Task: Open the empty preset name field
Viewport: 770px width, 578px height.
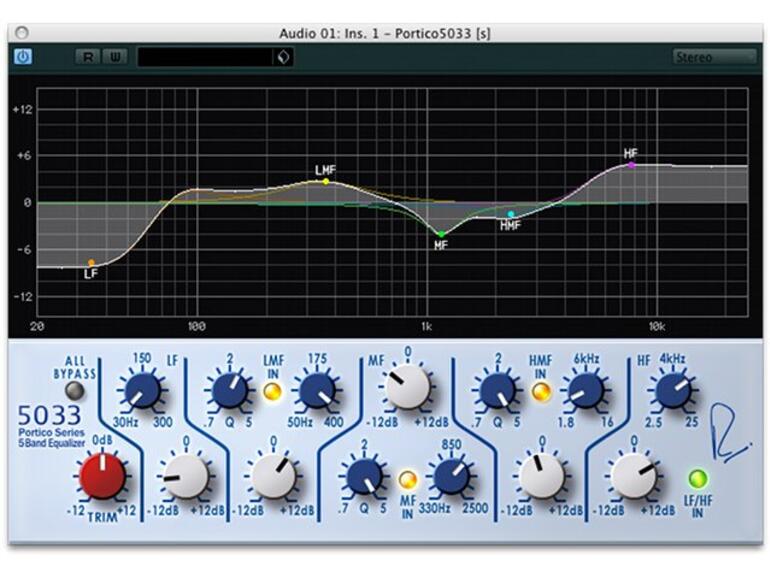Action: [x=205, y=57]
